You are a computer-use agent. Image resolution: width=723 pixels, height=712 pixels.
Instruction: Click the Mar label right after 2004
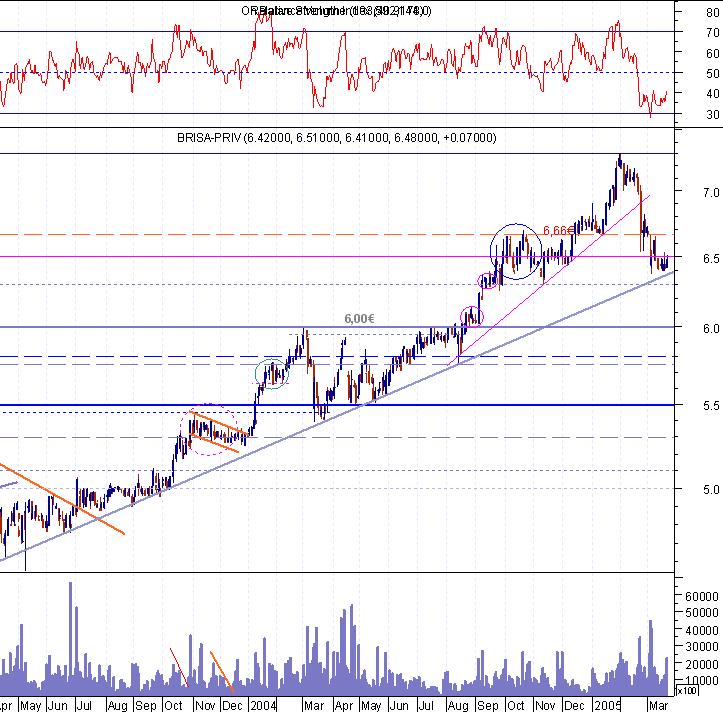click(x=314, y=706)
